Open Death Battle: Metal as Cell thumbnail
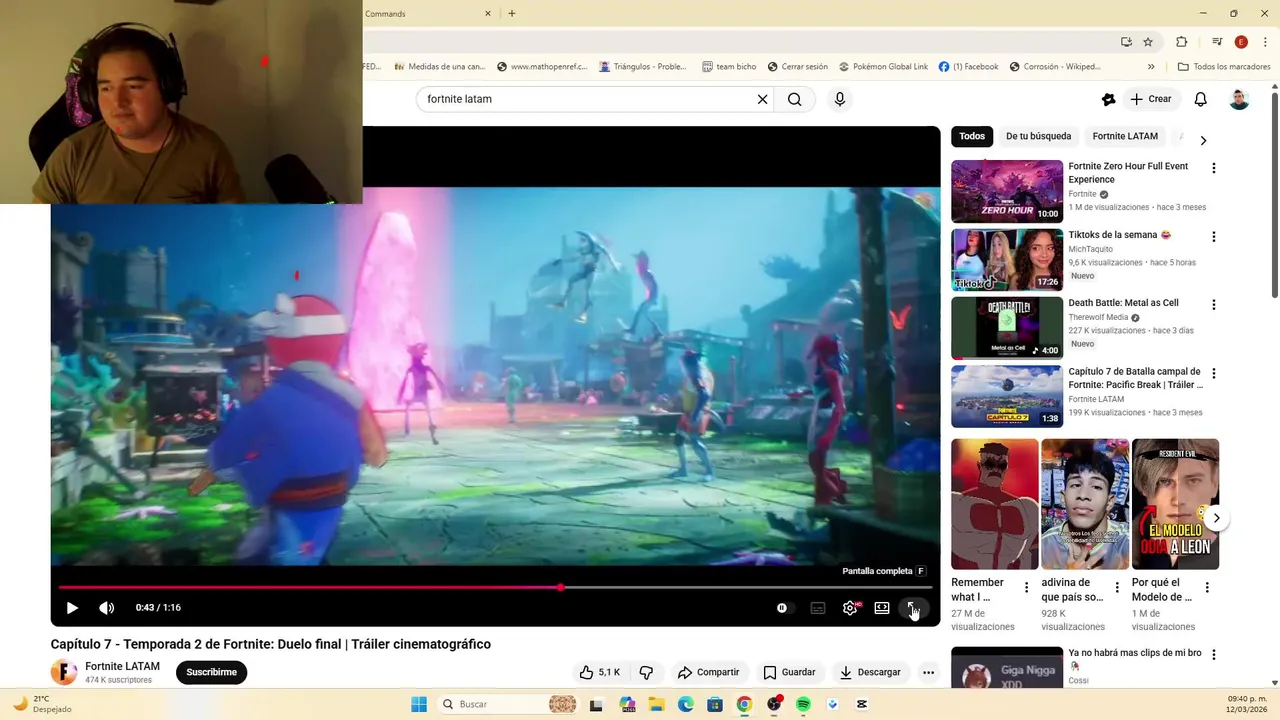 pos(1007,328)
